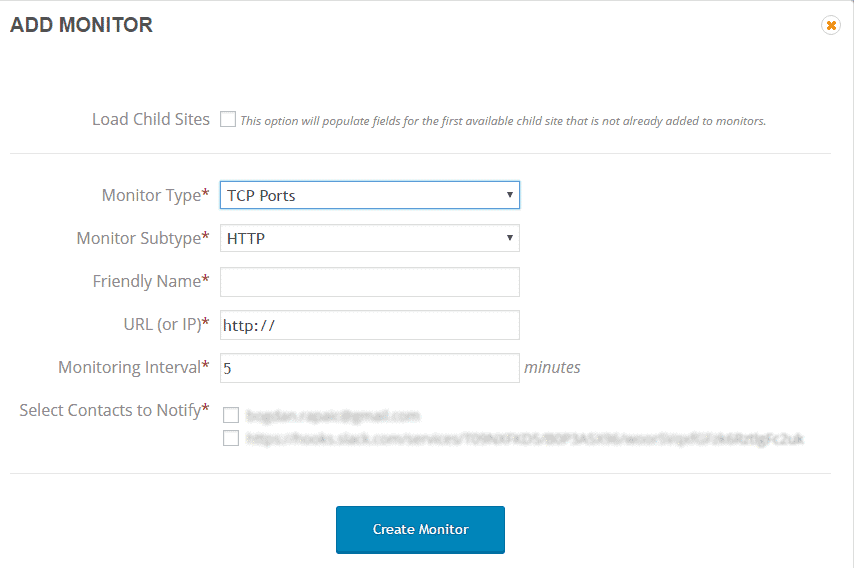The image size is (854, 568).
Task: Submit the form with Create Monitor
Action: point(420,529)
